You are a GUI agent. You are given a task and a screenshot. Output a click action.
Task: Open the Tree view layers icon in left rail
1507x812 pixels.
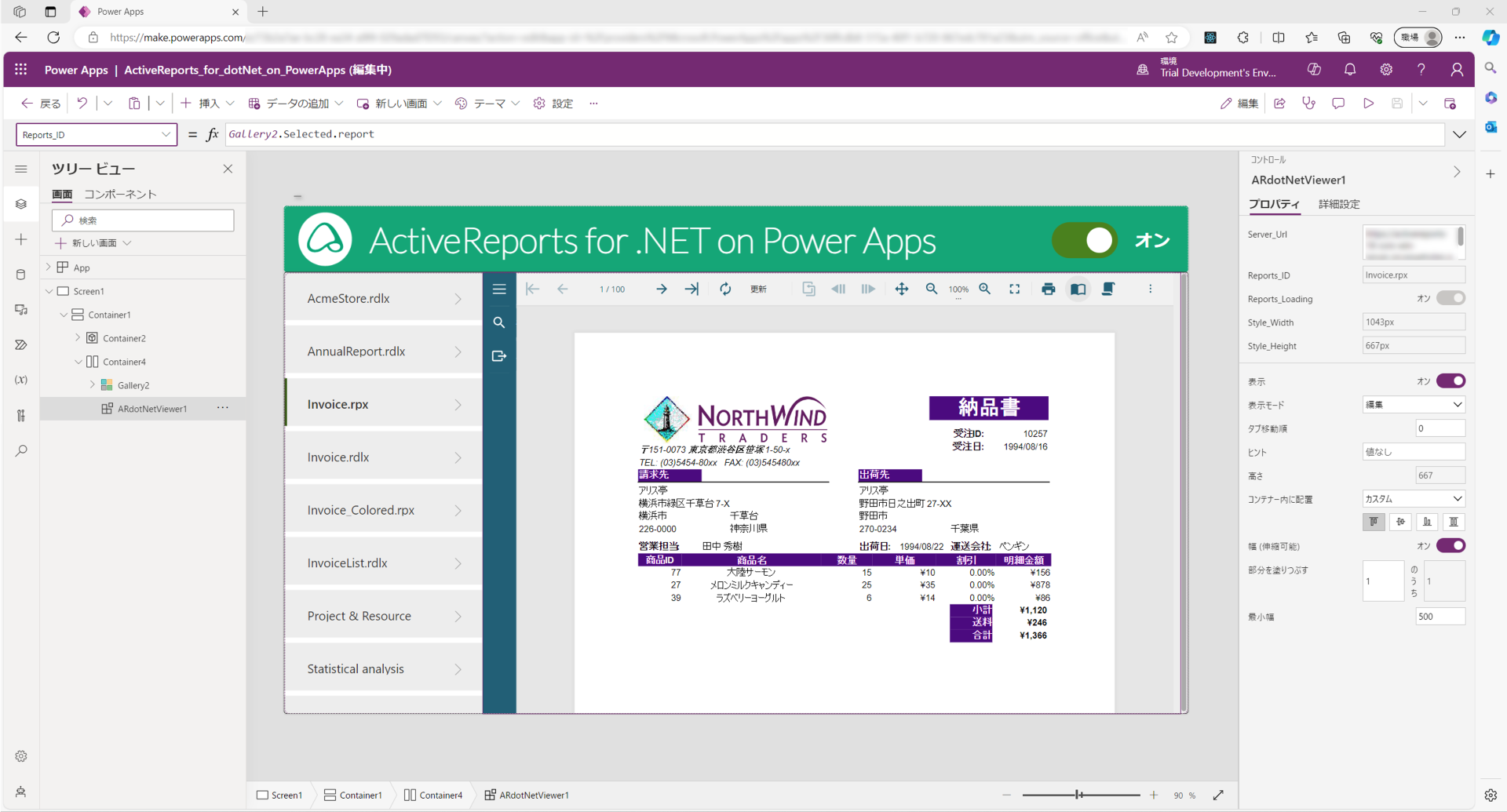[21, 204]
